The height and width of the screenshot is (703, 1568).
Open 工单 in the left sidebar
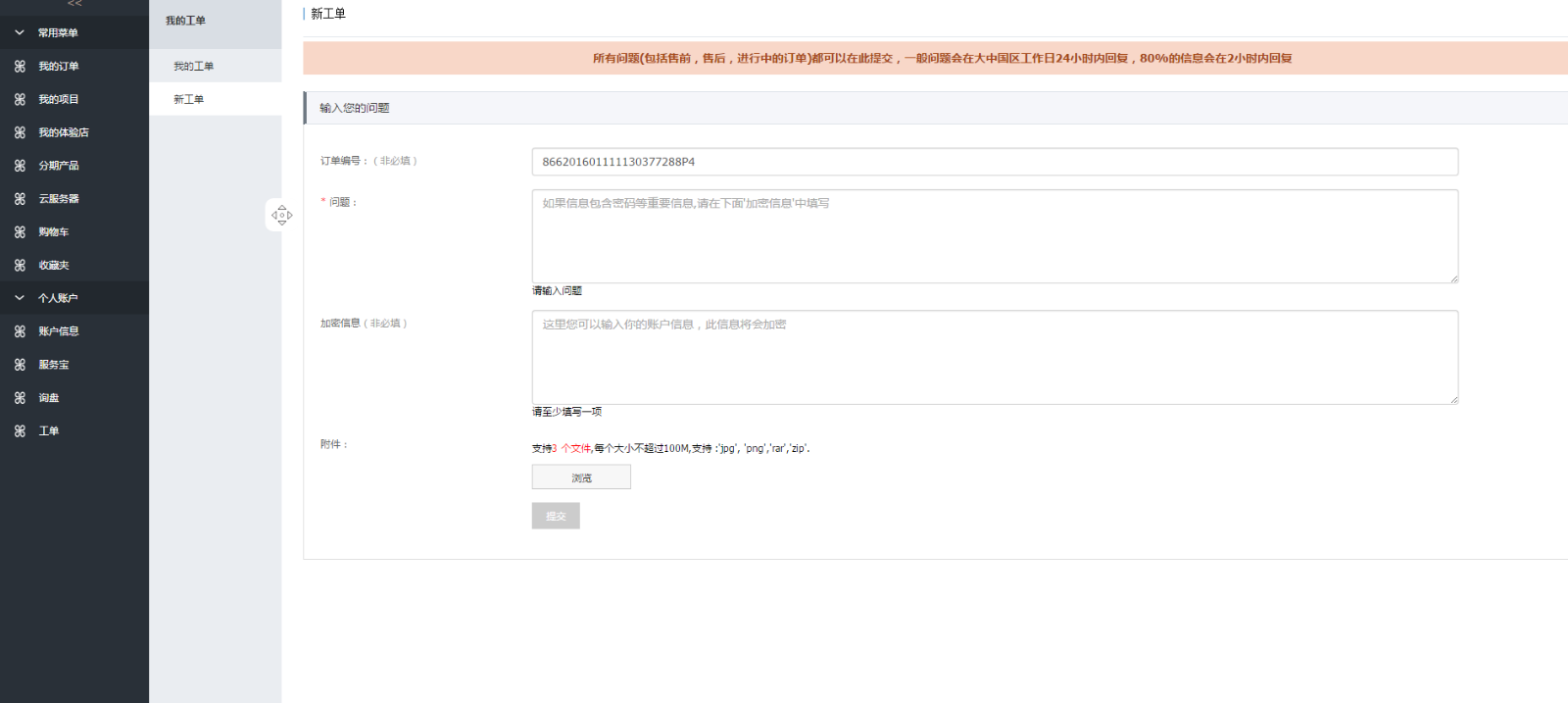pos(48,431)
